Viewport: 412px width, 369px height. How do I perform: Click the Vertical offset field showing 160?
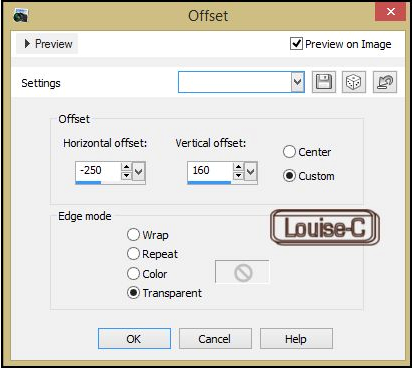click(210, 171)
